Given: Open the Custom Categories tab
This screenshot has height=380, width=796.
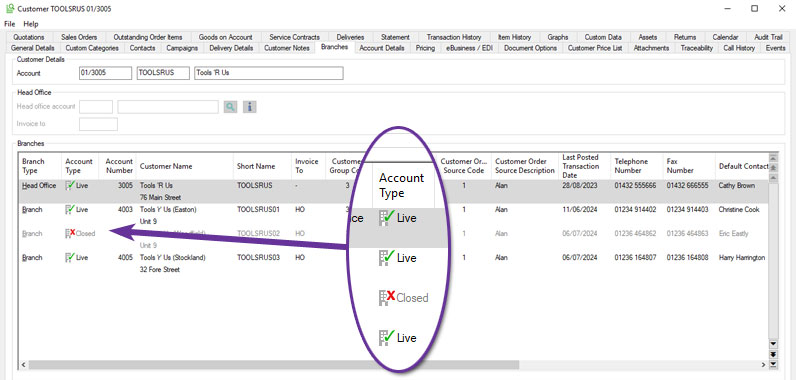Looking at the screenshot, I should pos(92,48).
